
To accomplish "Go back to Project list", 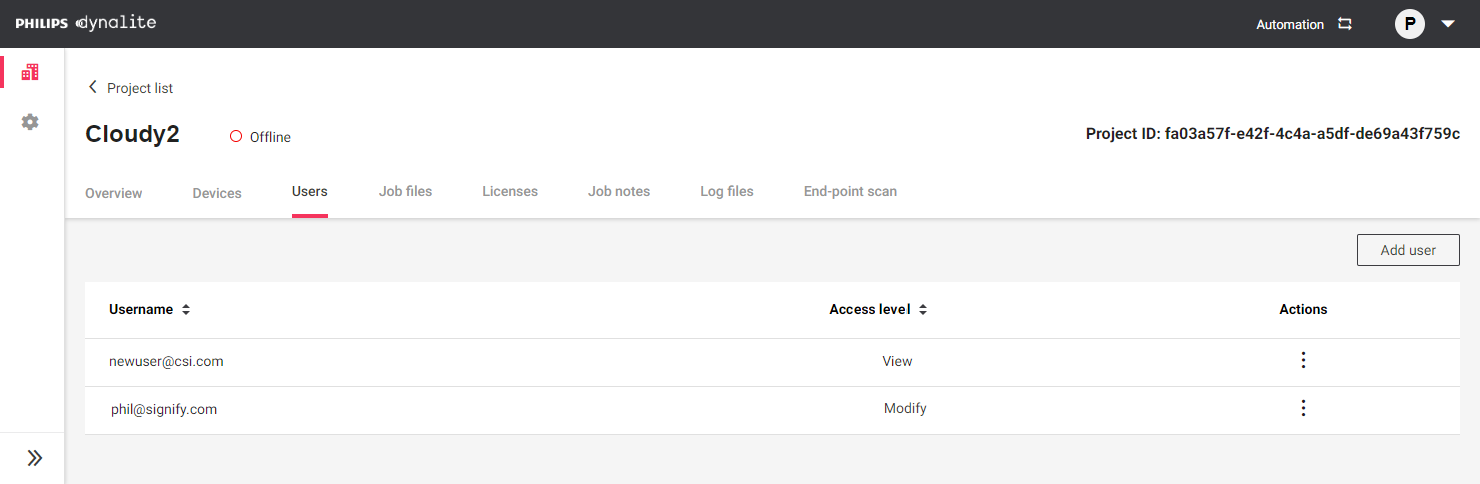I will pos(130,88).
